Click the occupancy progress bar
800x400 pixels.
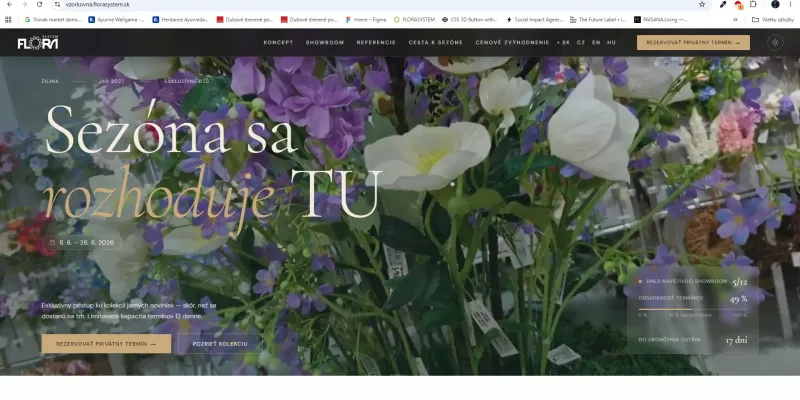pos(692,309)
